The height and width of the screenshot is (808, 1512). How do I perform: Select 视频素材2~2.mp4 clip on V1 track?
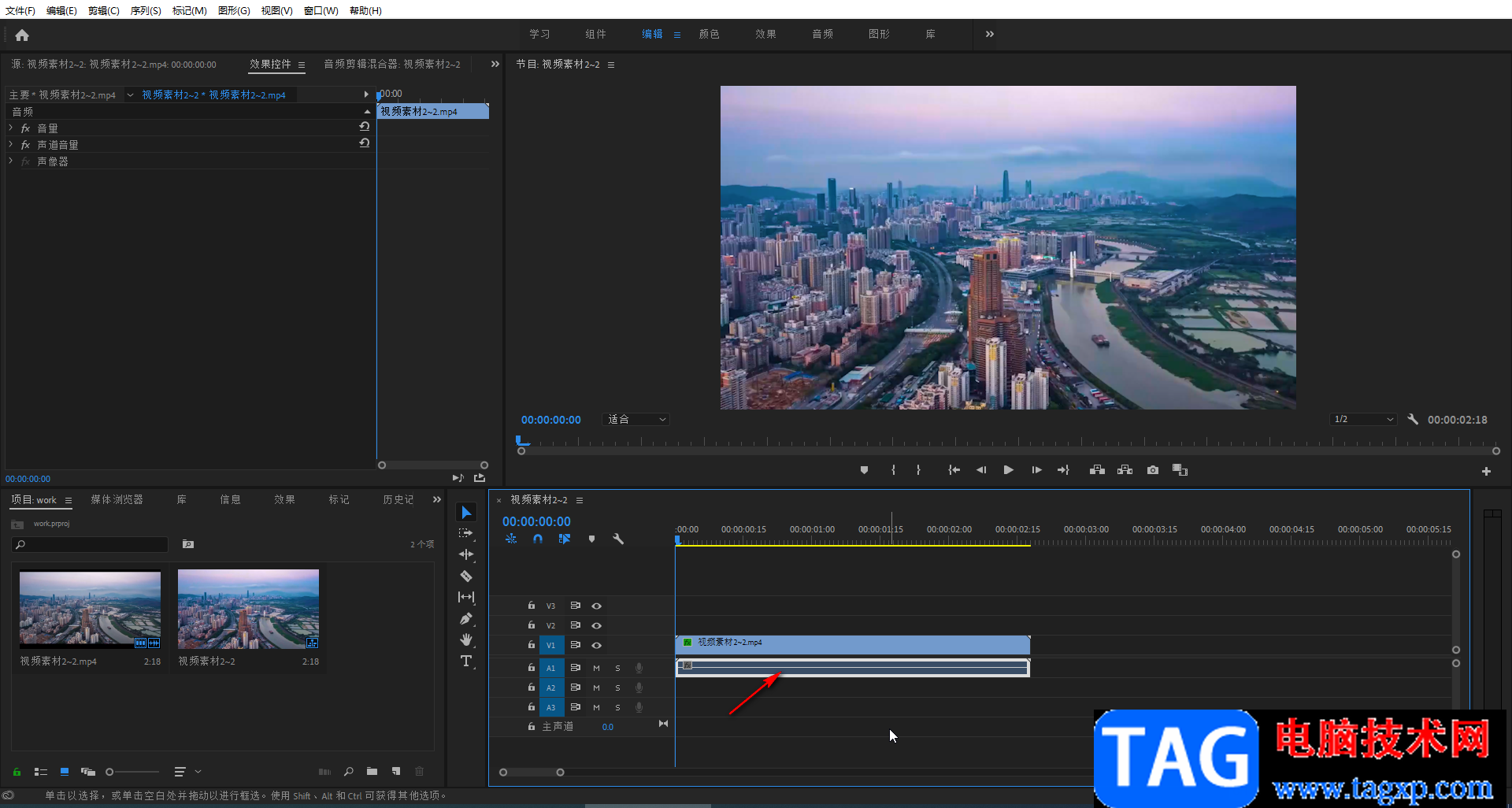pyautogui.click(x=853, y=645)
